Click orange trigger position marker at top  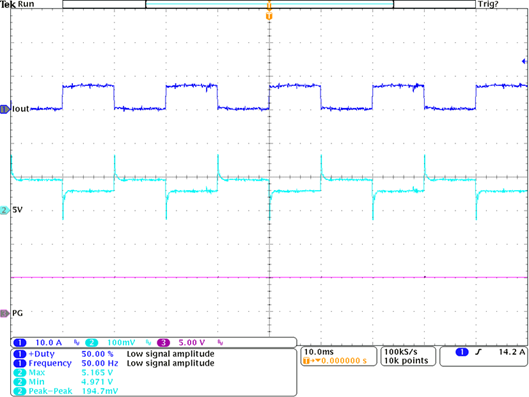tap(269, 16)
